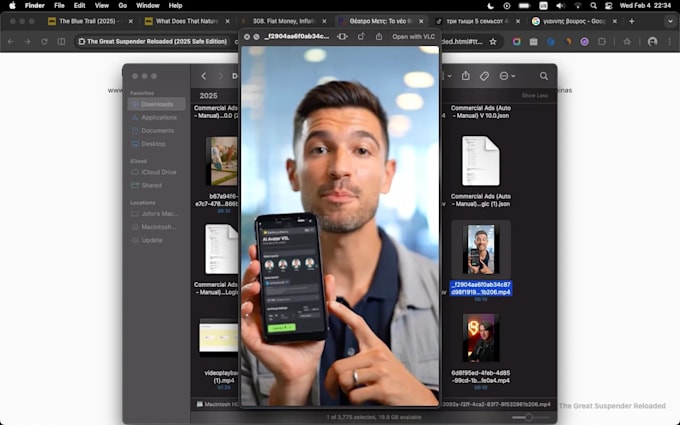Switch to 308. Fiat Money browser tab
Image resolution: width=680 pixels, height=425 pixels.
click(x=281, y=21)
